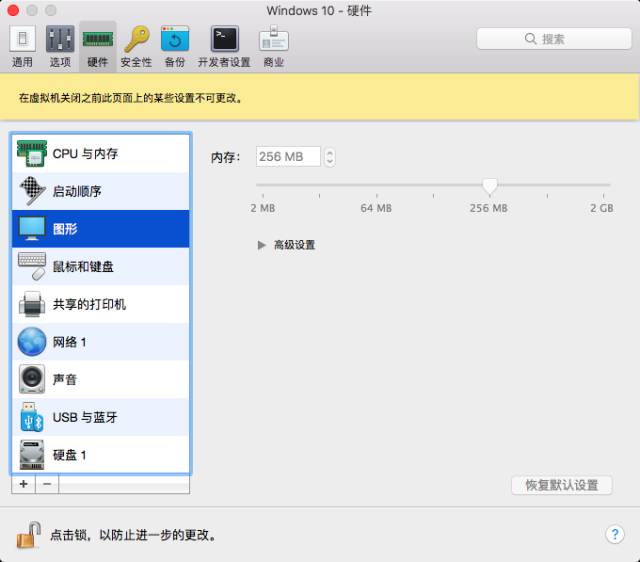Close the Windows 10 硬件 window
640x562 pixels.
pyautogui.click(x=13, y=10)
